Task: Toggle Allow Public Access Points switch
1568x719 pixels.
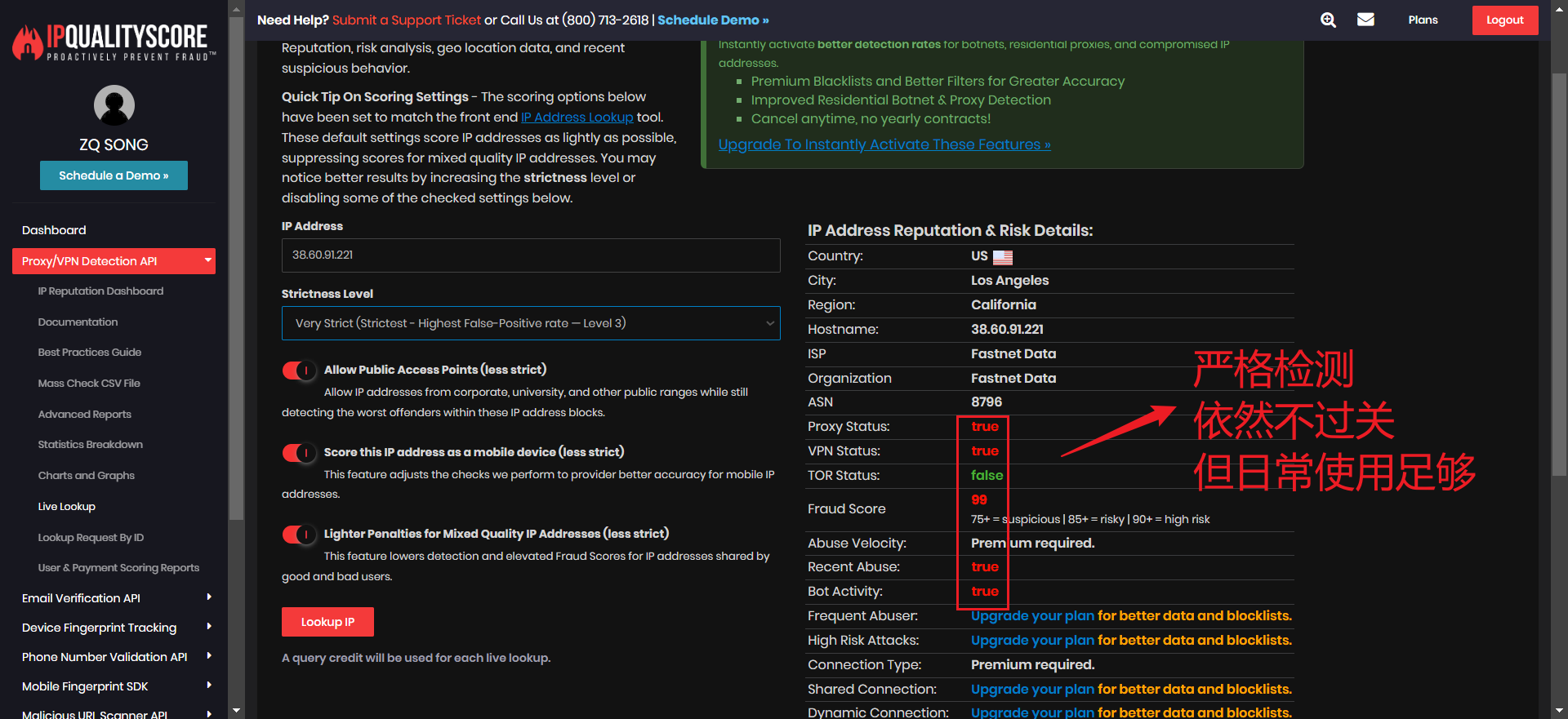Action: pyautogui.click(x=299, y=371)
